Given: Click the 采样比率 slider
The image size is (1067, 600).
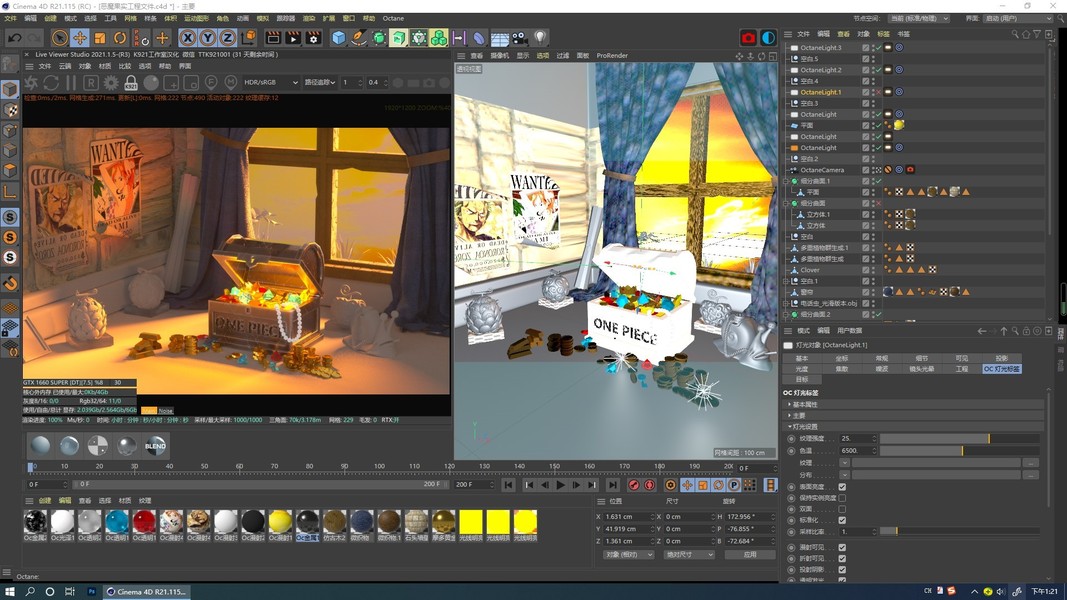Looking at the screenshot, I should pos(959,531).
